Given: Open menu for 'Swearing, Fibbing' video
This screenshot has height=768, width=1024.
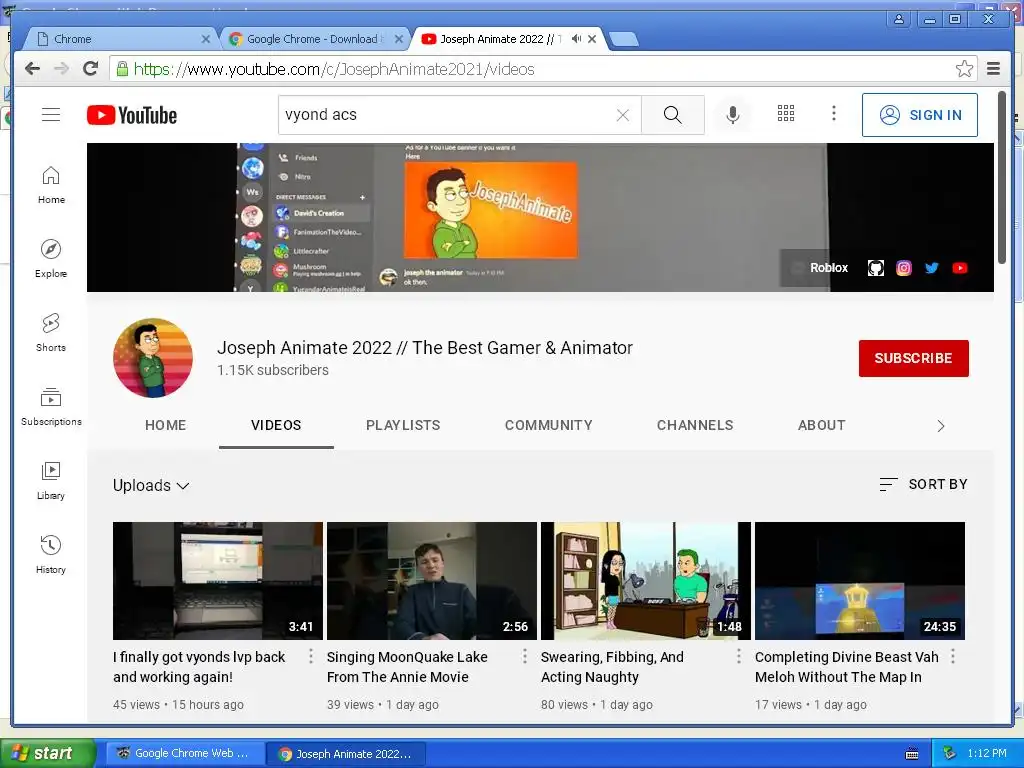Looking at the screenshot, I should click(739, 656).
